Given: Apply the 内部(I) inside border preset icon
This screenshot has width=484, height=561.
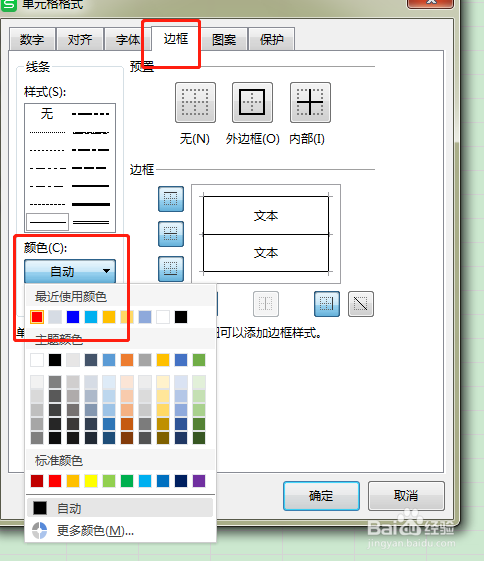Looking at the screenshot, I should pyautogui.click(x=310, y=103).
